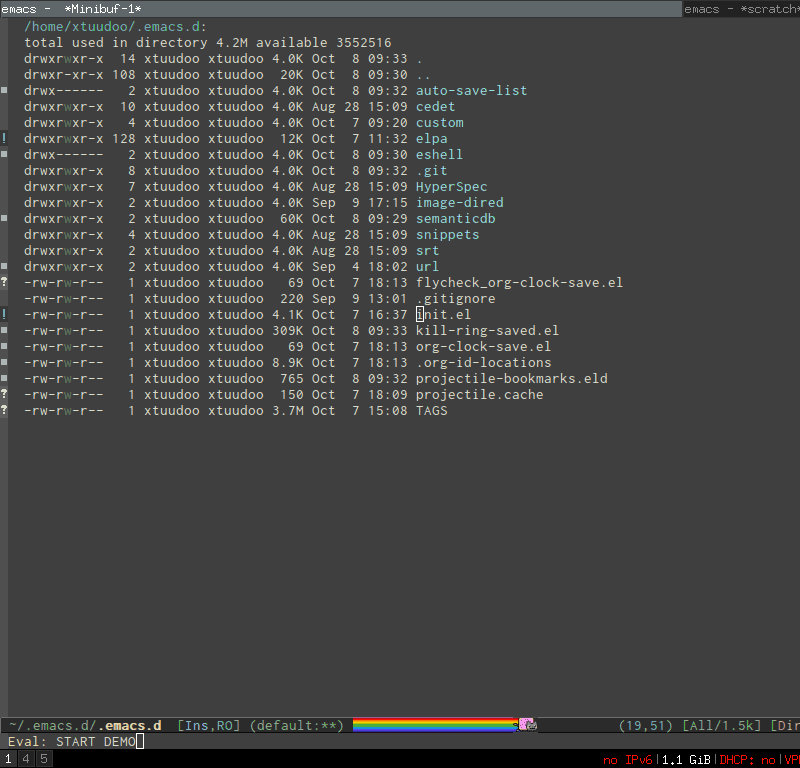Open the snippets directory
This screenshot has height=768, width=800.
click(447, 235)
